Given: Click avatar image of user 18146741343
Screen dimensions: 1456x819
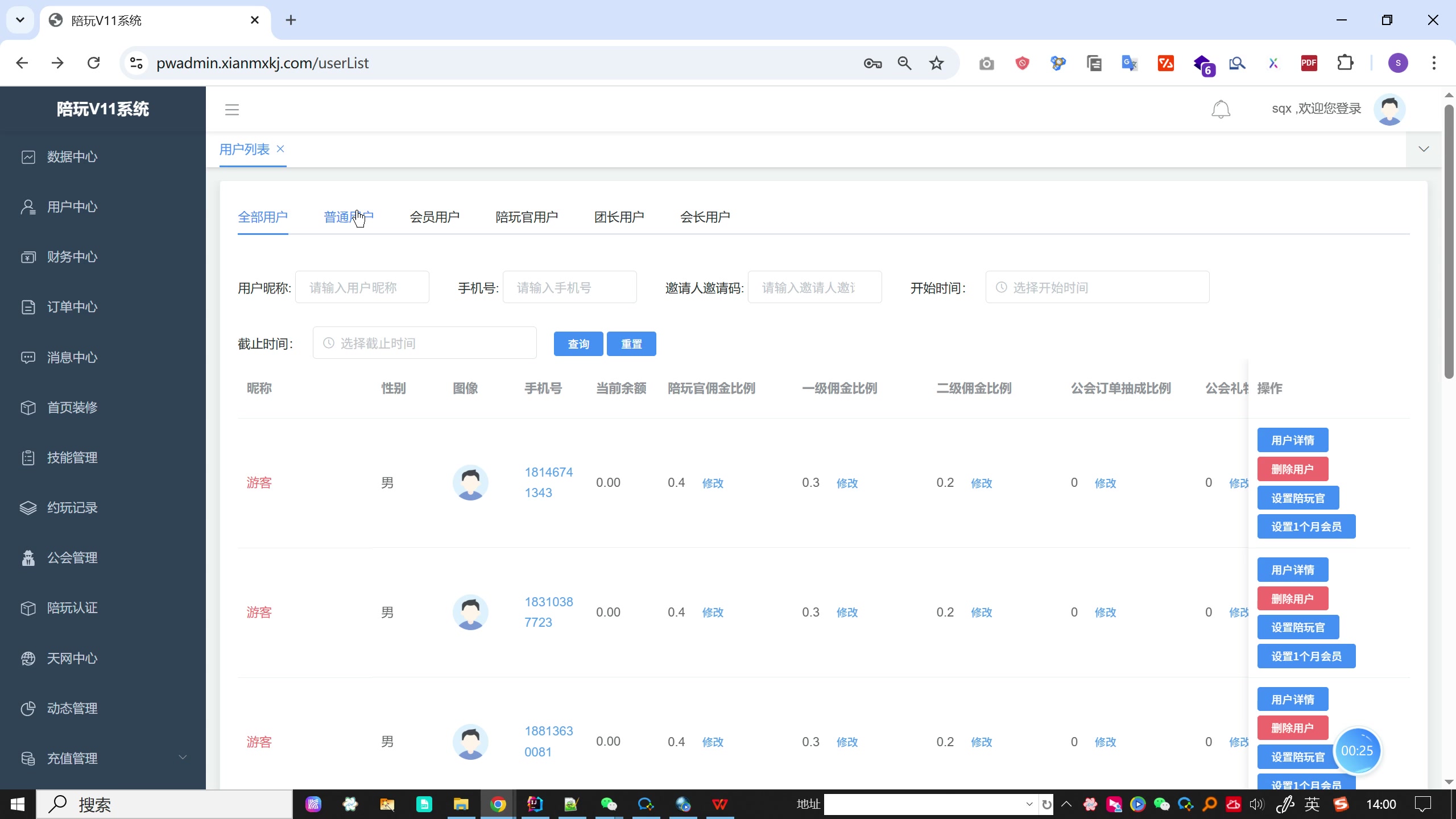Looking at the screenshot, I should click(470, 482).
